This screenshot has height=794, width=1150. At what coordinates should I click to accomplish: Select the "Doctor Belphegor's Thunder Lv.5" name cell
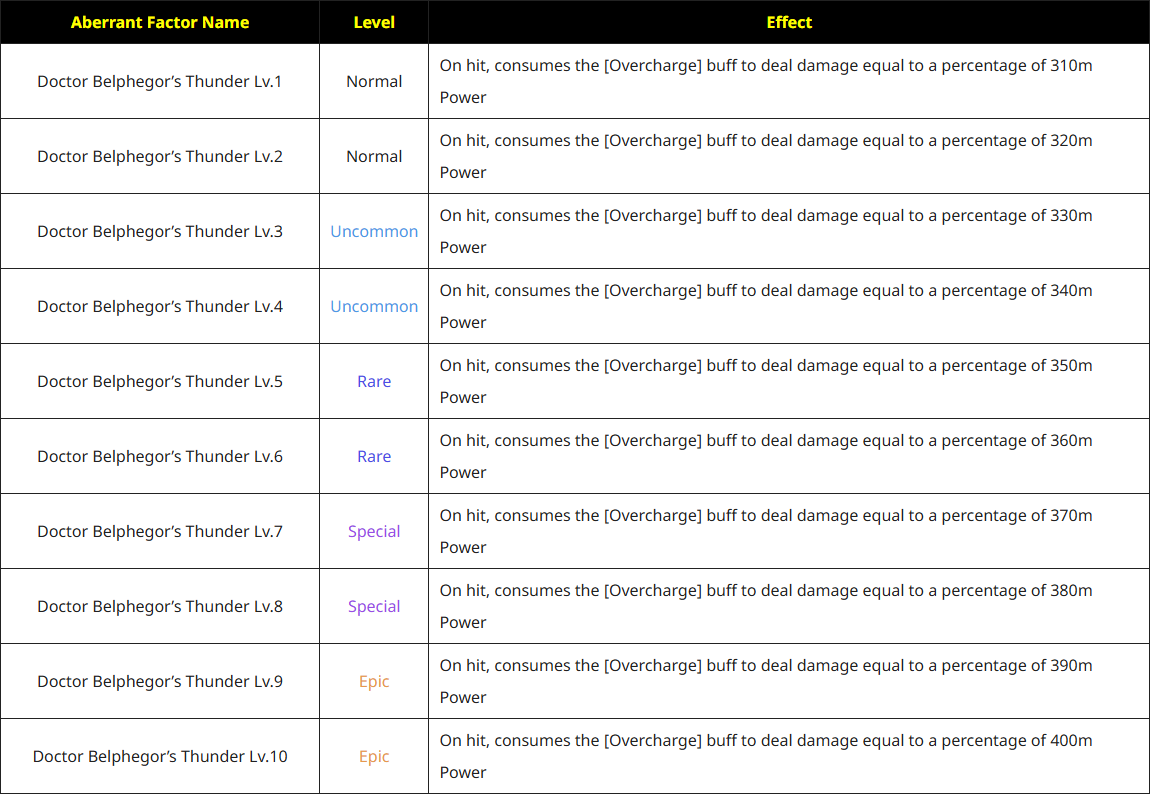[x=160, y=381]
